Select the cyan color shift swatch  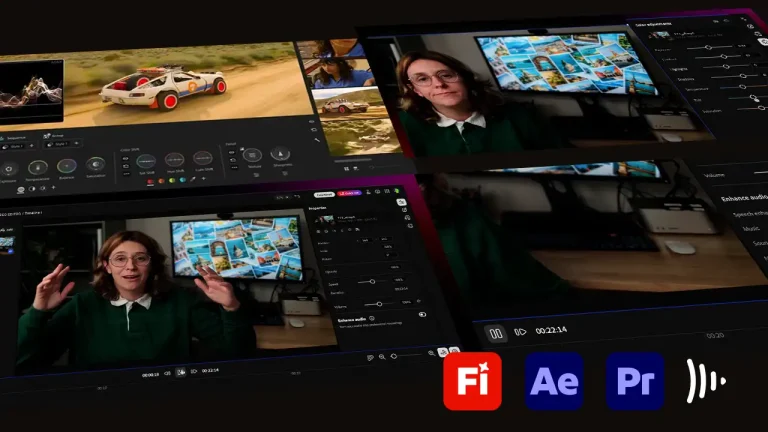click(x=183, y=180)
